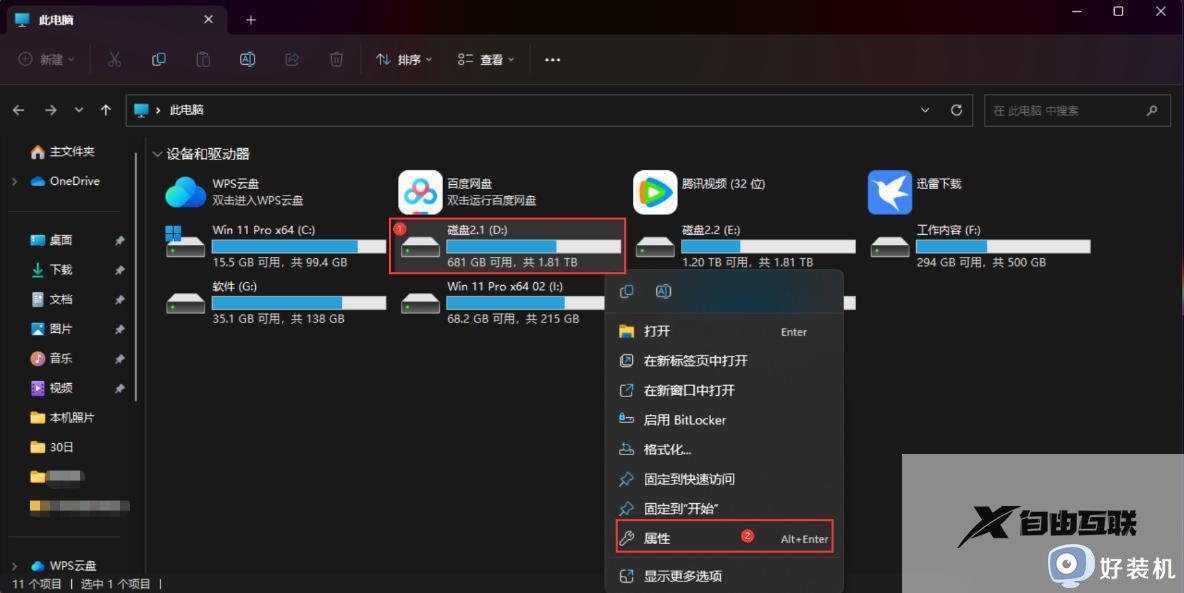Open the 排序 dropdown
This screenshot has height=593, width=1184.
coord(403,59)
